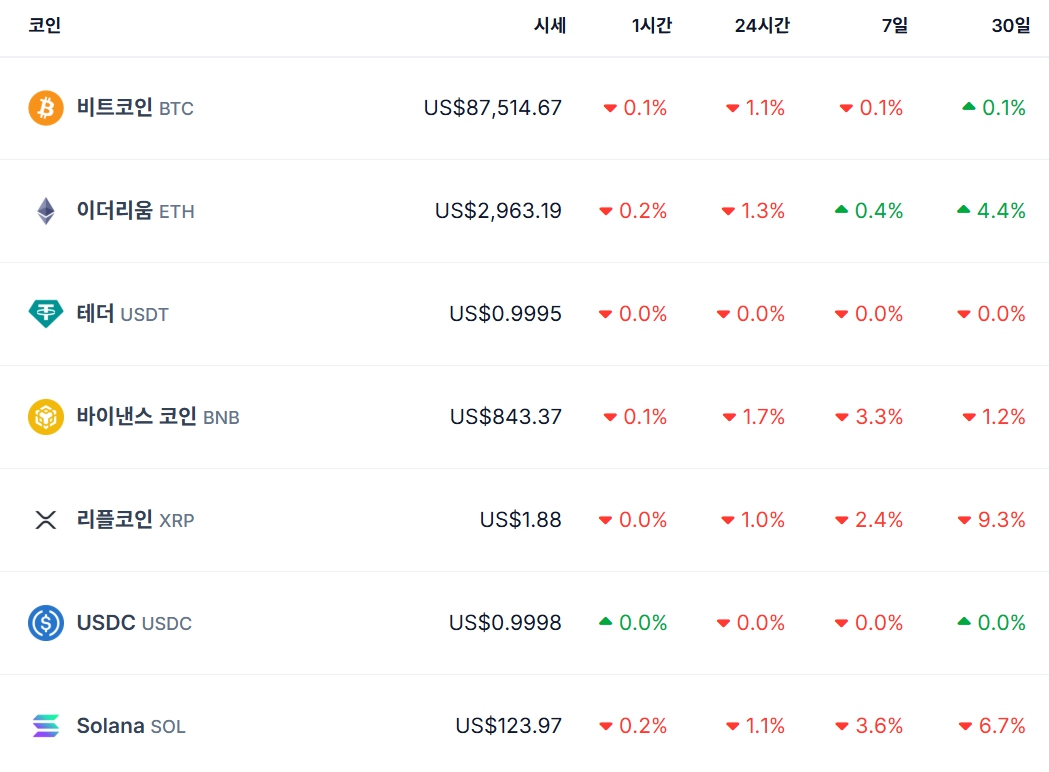Click the 바이낸스 코인 BNB name link
The height and width of the screenshot is (772, 1049).
(158, 417)
